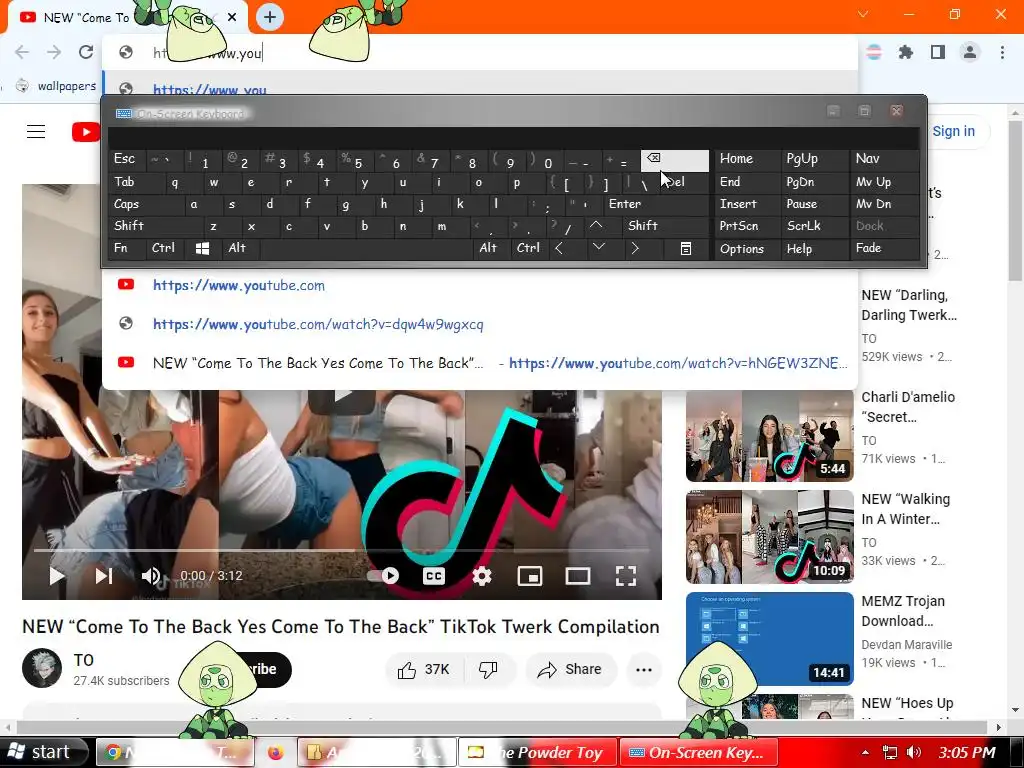The image size is (1024, 768).
Task: Click the page horizontal scrollbar
Action: click(x=501, y=727)
